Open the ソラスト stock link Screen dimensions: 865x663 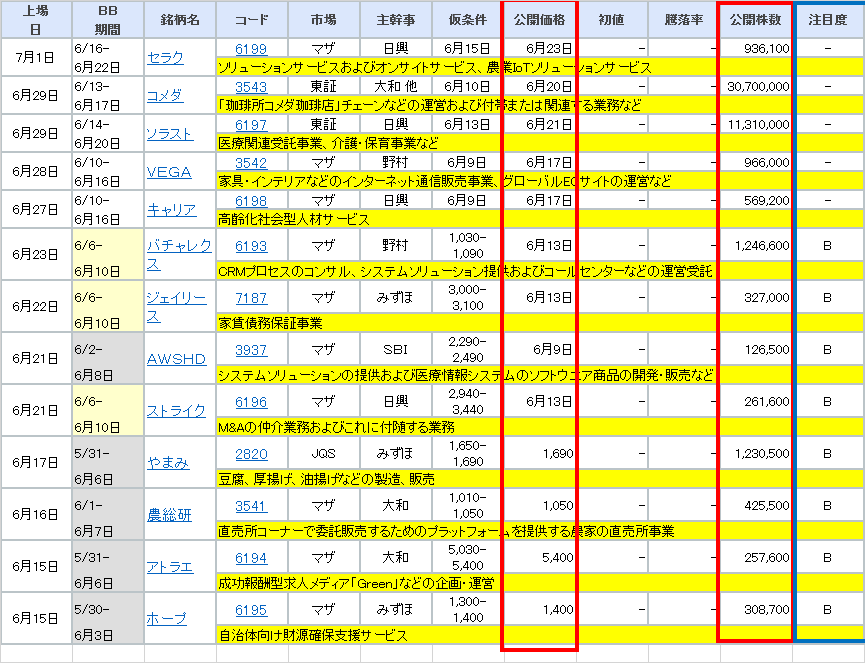pos(170,133)
